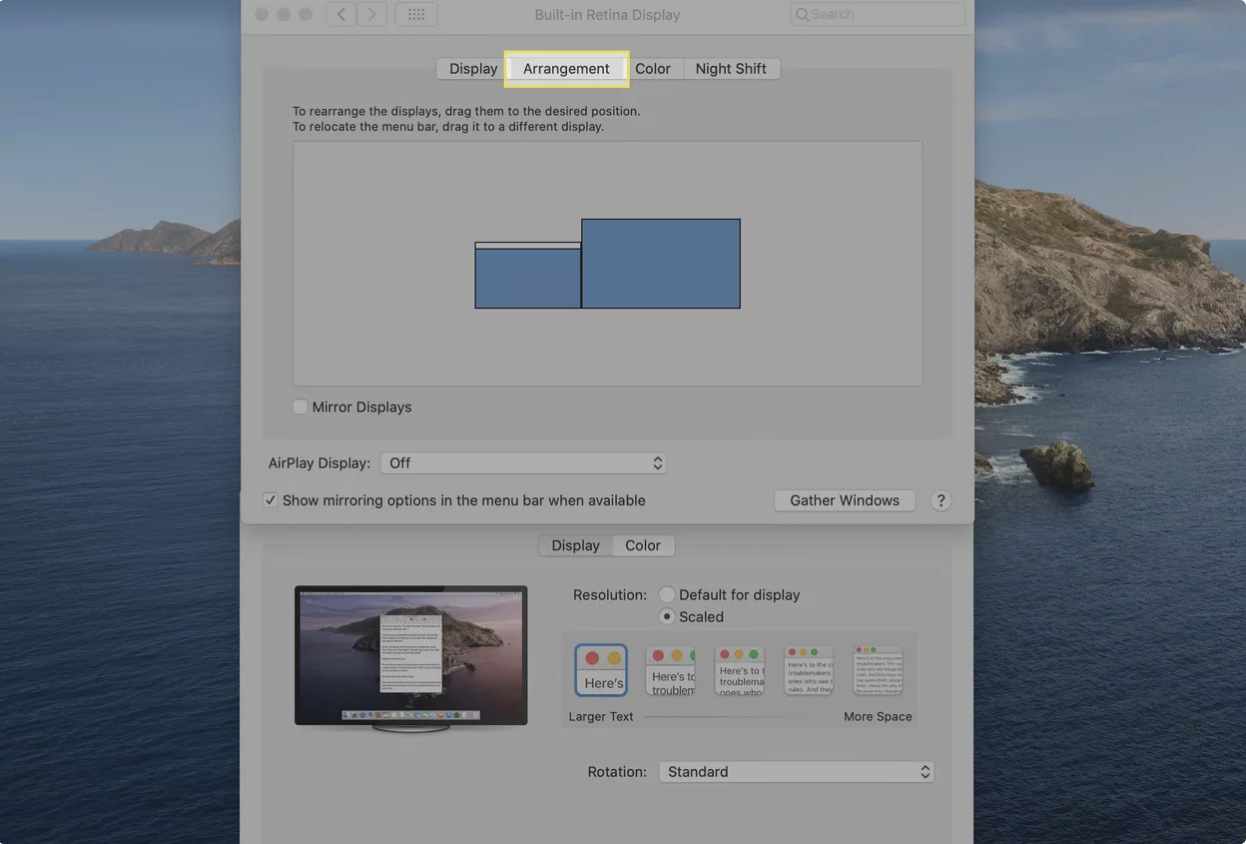The height and width of the screenshot is (844, 1246).
Task: Click the Gather Windows button
Action: click(x=844, y=501)
